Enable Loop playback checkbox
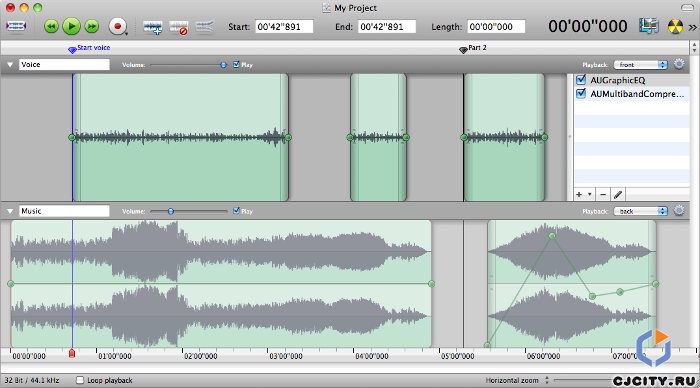Screen dimensions: 700x388 coord(80,380)
